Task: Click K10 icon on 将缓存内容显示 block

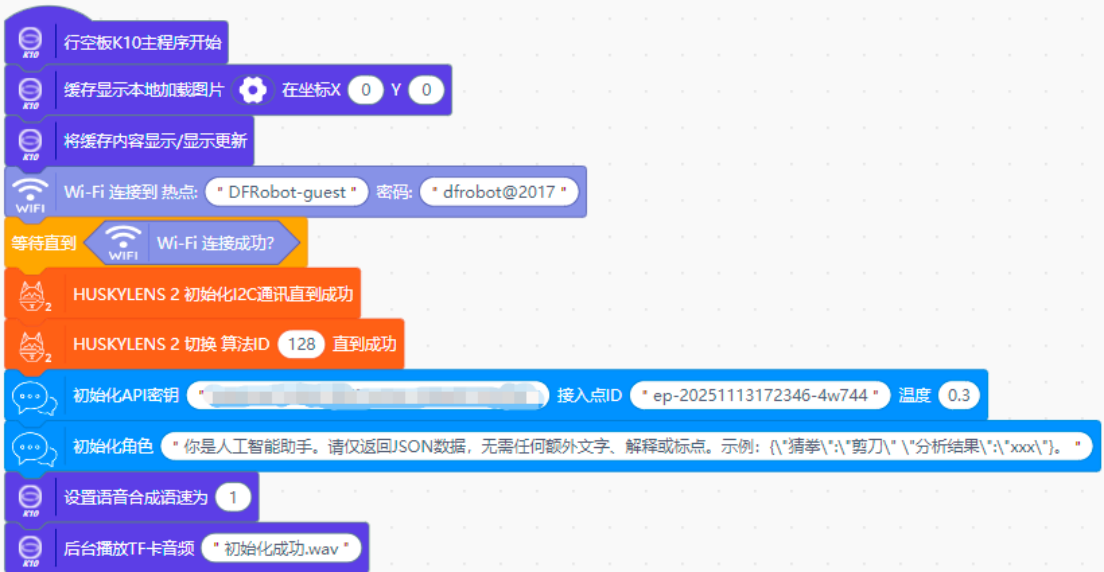Action: pos(30,141)
